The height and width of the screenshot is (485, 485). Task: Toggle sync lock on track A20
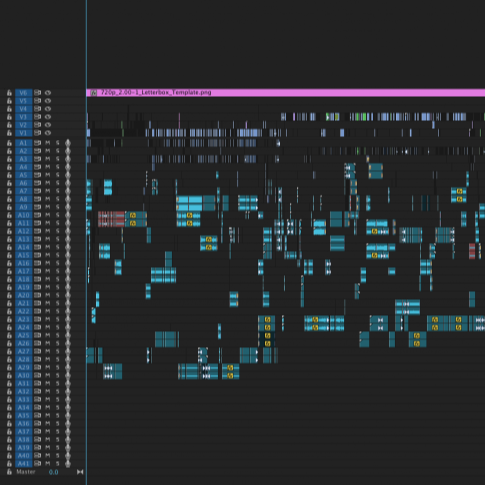37,295
